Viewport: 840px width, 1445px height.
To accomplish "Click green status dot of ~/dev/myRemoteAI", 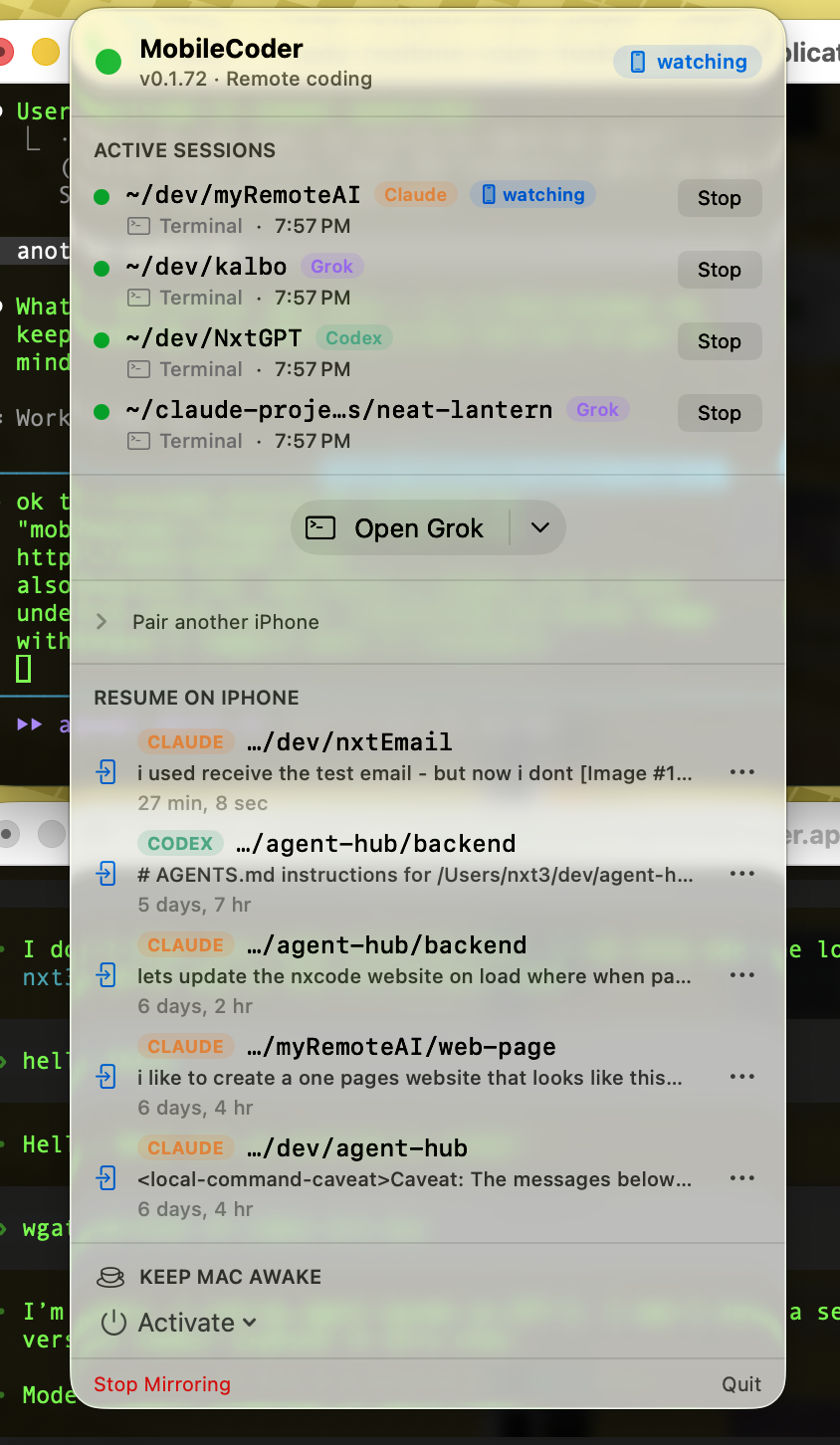I will (x=102, y=197).
